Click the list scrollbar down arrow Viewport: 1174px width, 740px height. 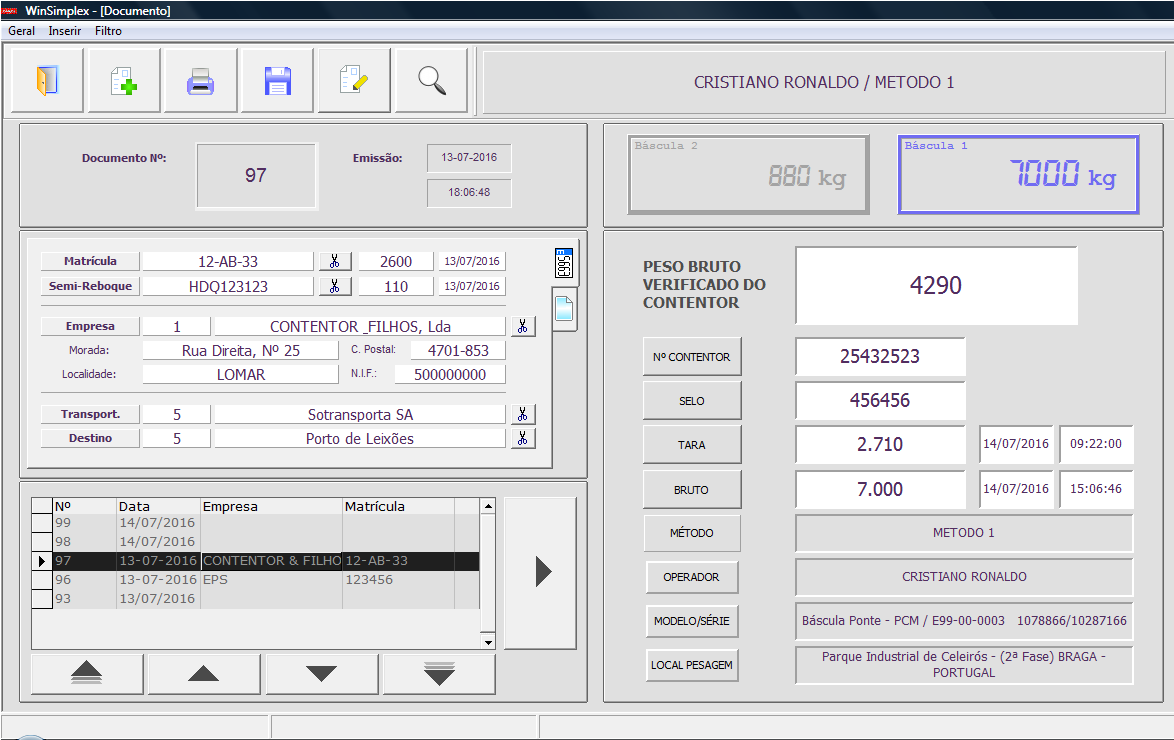pos(488,641)
